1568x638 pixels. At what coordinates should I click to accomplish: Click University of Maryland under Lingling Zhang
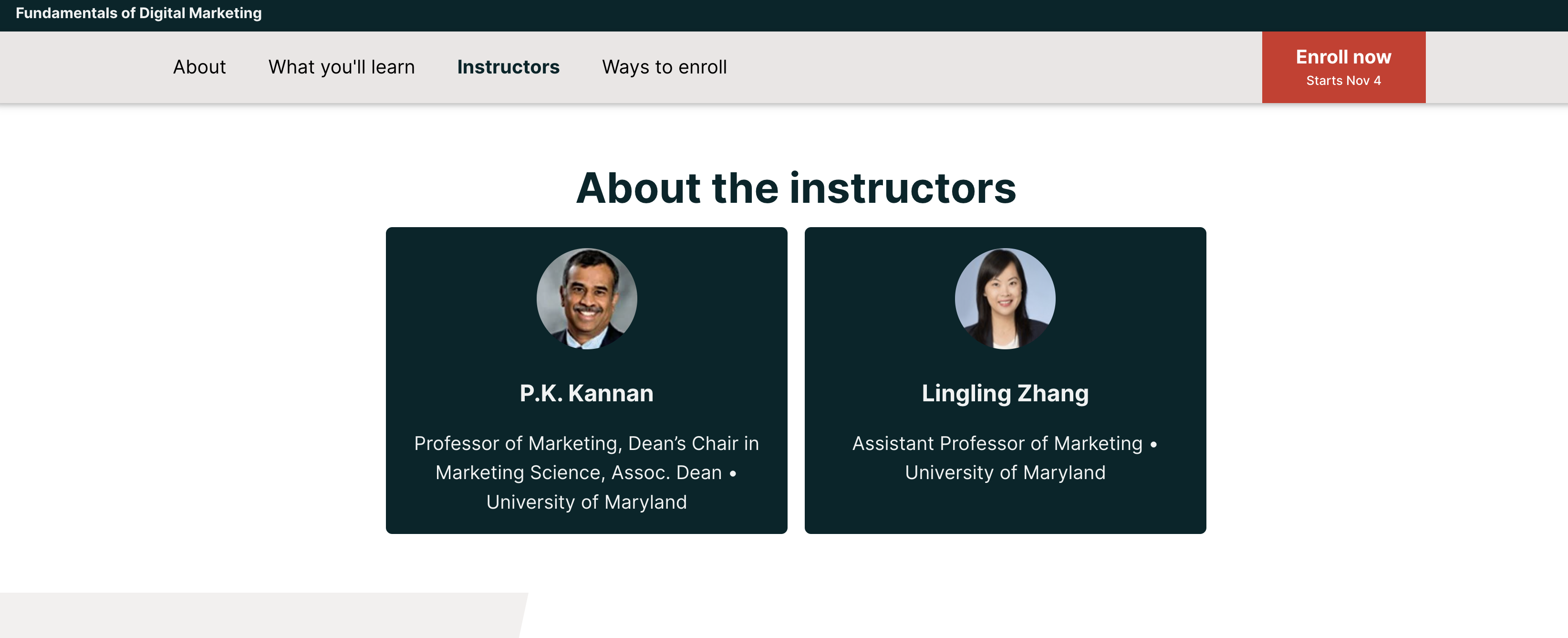(x=1005, y=473)
